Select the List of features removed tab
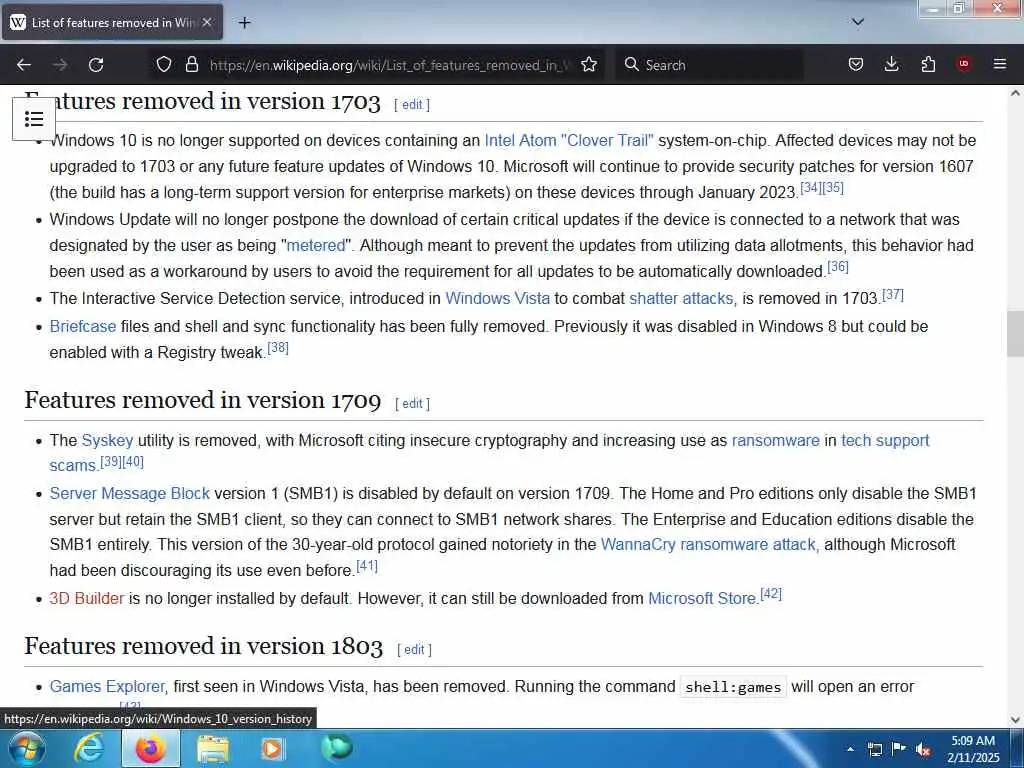This screenshot has height=768, width=1024. pos(112,22)
